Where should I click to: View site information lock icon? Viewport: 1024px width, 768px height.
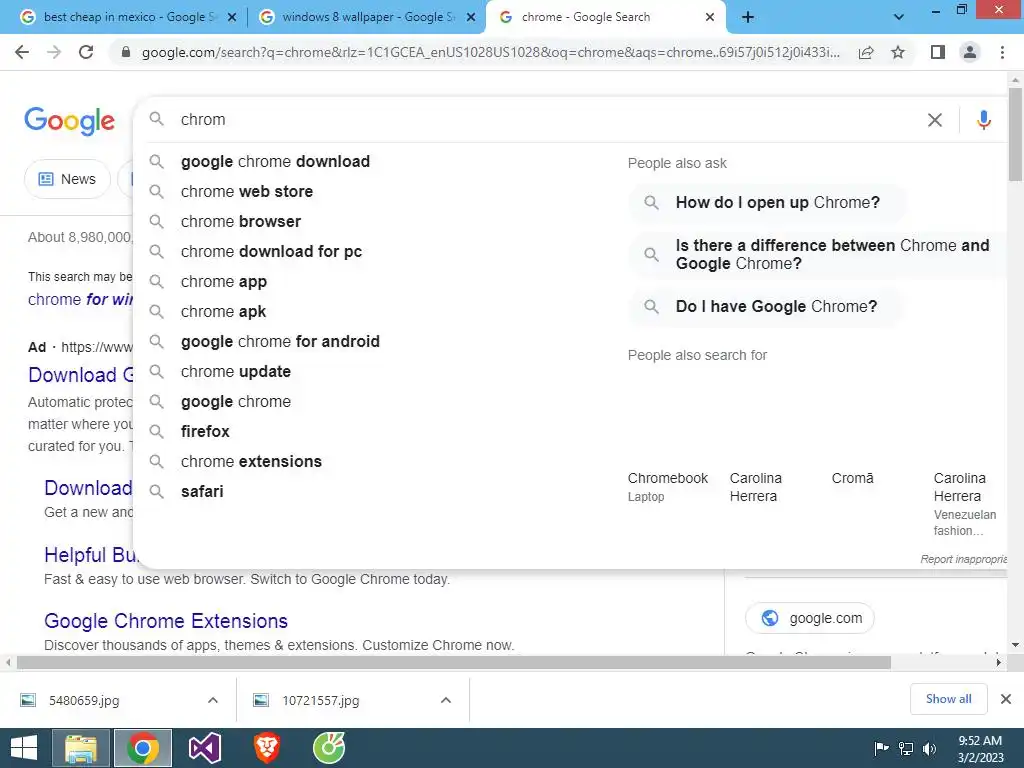pos(126,52)
